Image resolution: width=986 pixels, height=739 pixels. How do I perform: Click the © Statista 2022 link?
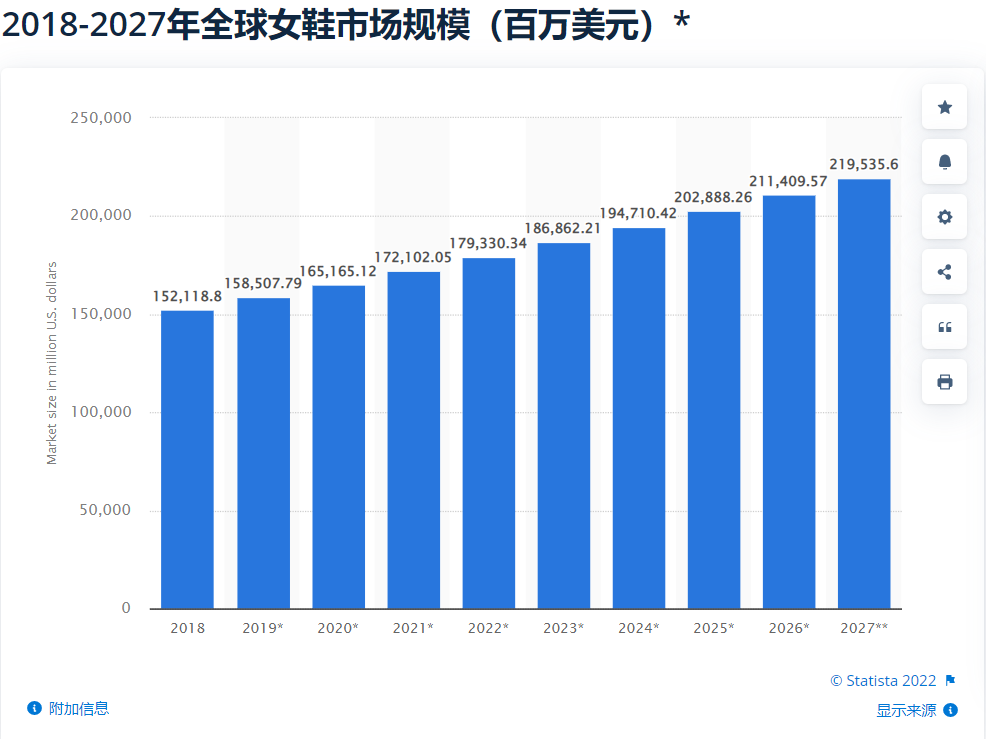883,681
